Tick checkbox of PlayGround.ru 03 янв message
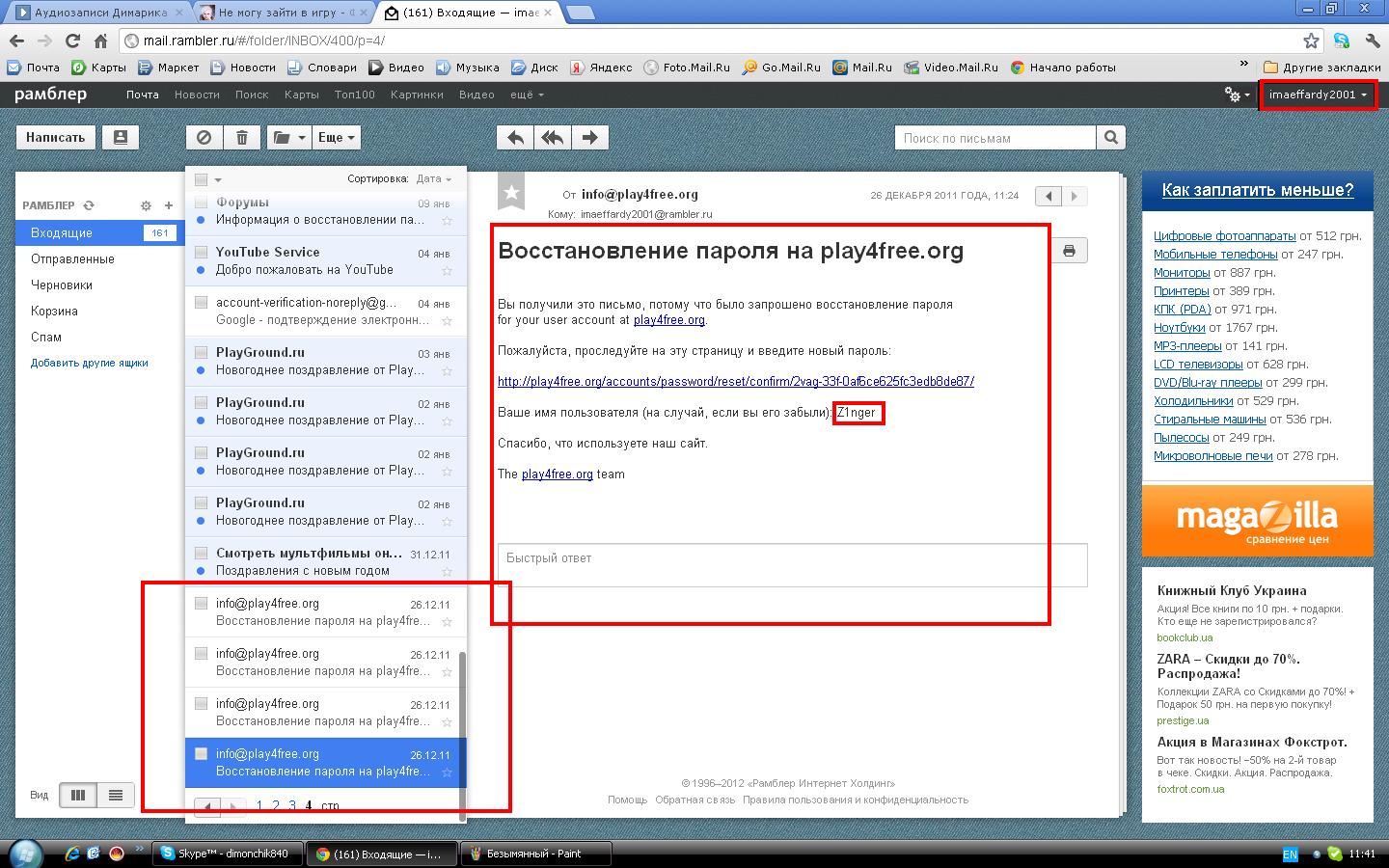 coord(201,352)
